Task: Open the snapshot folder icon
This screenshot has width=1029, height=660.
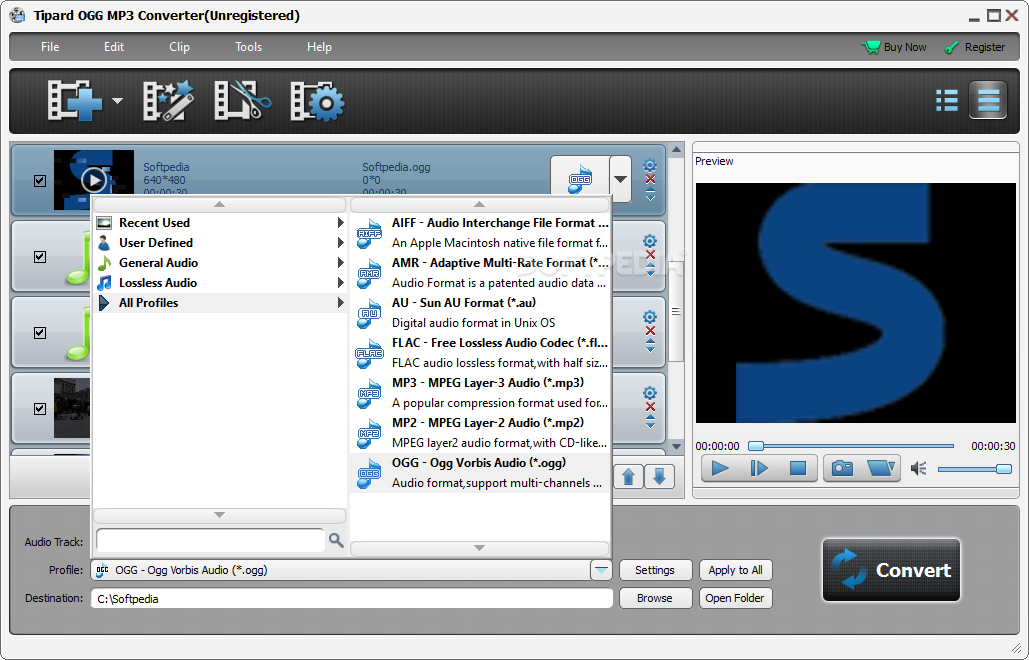Action: pos(880,468)
